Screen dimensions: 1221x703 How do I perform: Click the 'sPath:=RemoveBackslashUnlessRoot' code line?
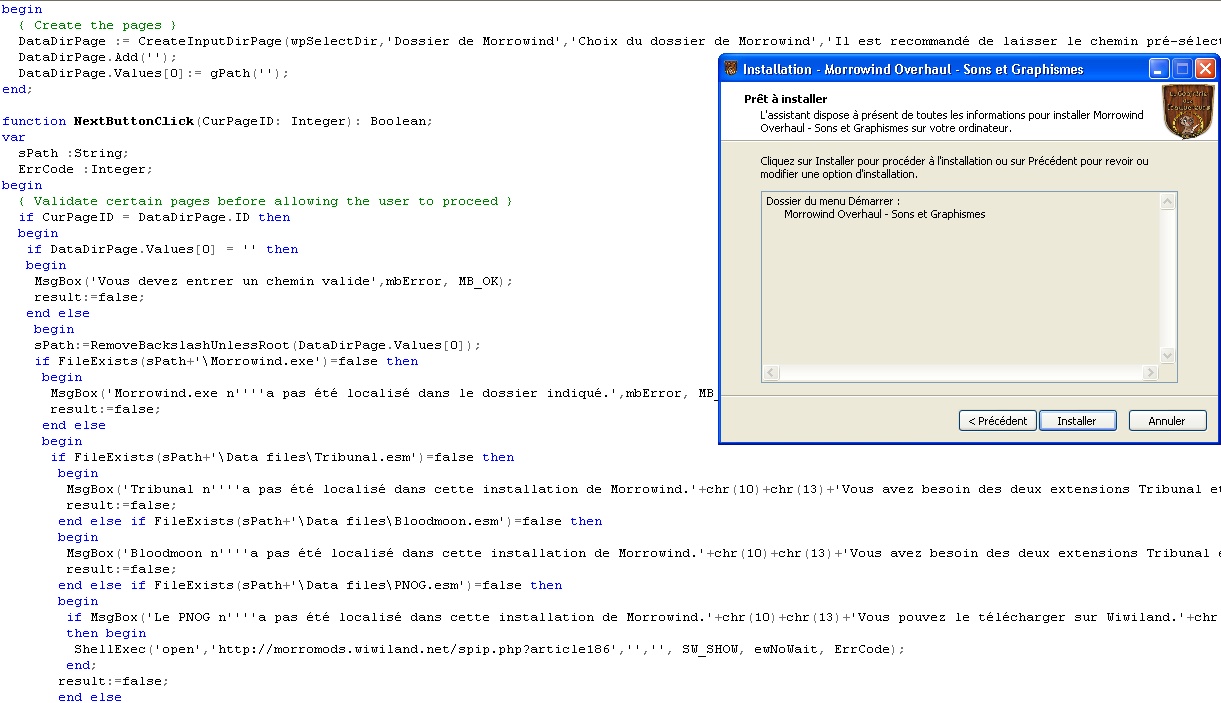click(257, 345)
